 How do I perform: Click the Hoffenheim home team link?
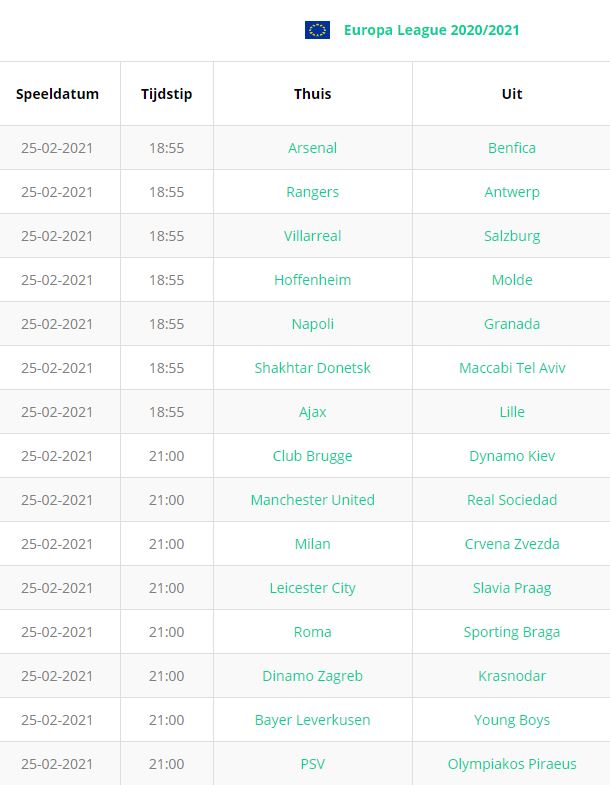coord(313,280)
